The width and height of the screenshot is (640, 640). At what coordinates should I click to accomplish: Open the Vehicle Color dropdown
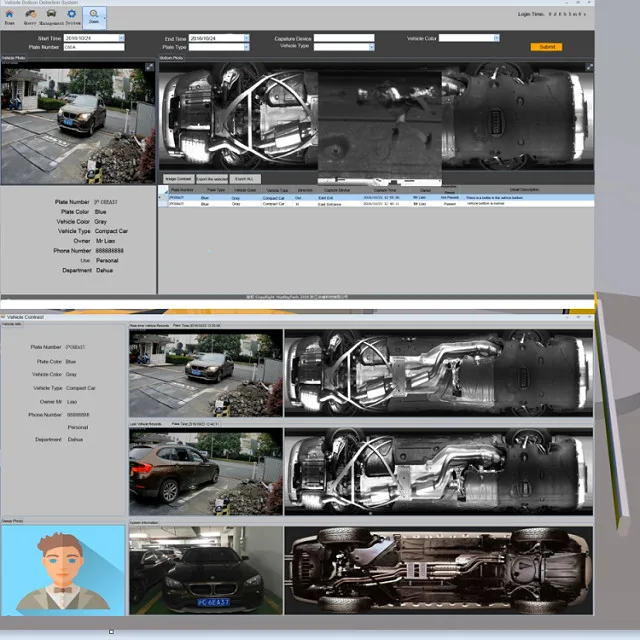click(496, 38)
